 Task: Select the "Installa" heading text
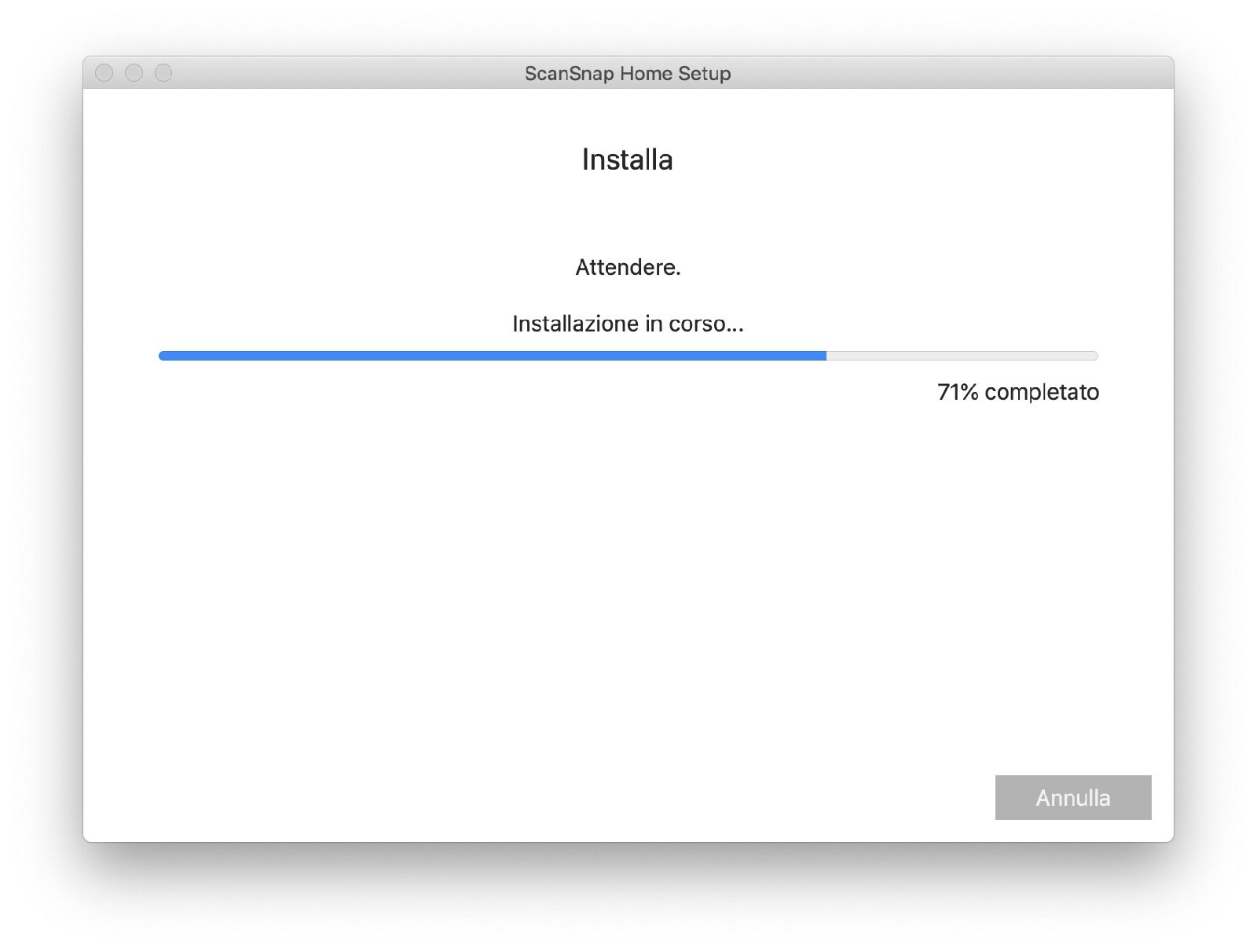point(628,159)
